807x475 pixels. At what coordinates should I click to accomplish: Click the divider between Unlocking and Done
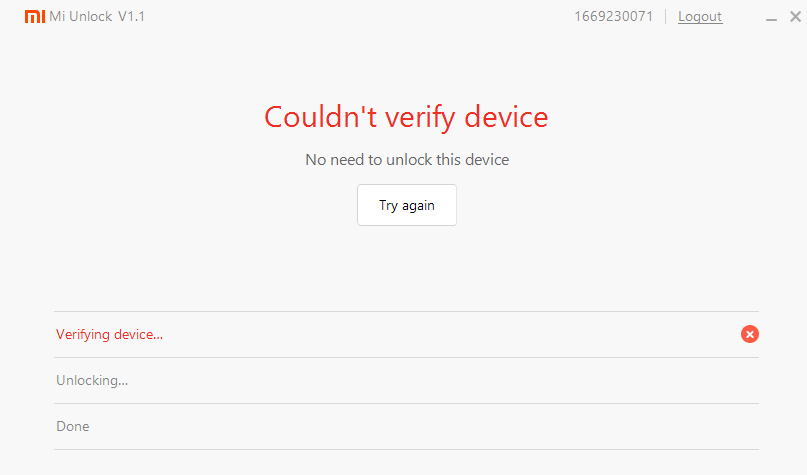[x=406, y=403]
